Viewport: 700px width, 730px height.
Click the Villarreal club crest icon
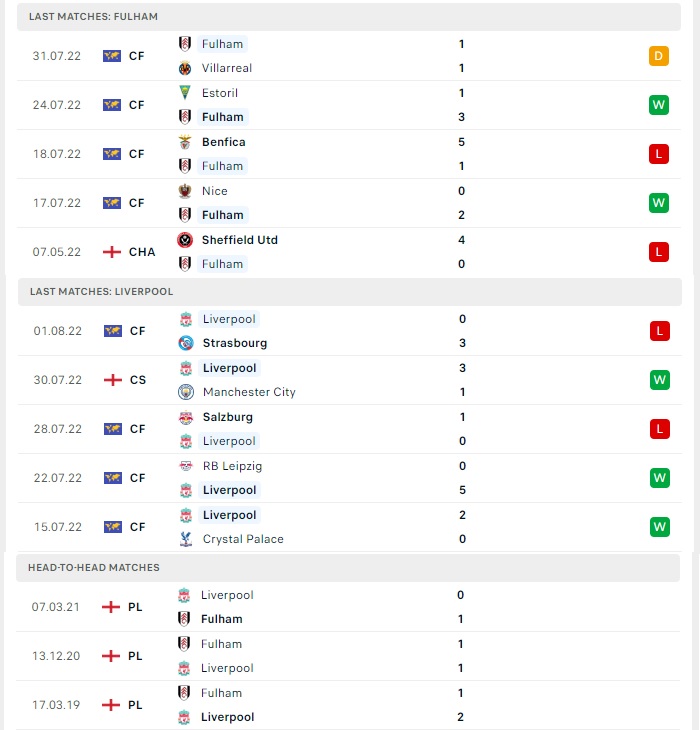pyautogui.click(x=185, y=68)
